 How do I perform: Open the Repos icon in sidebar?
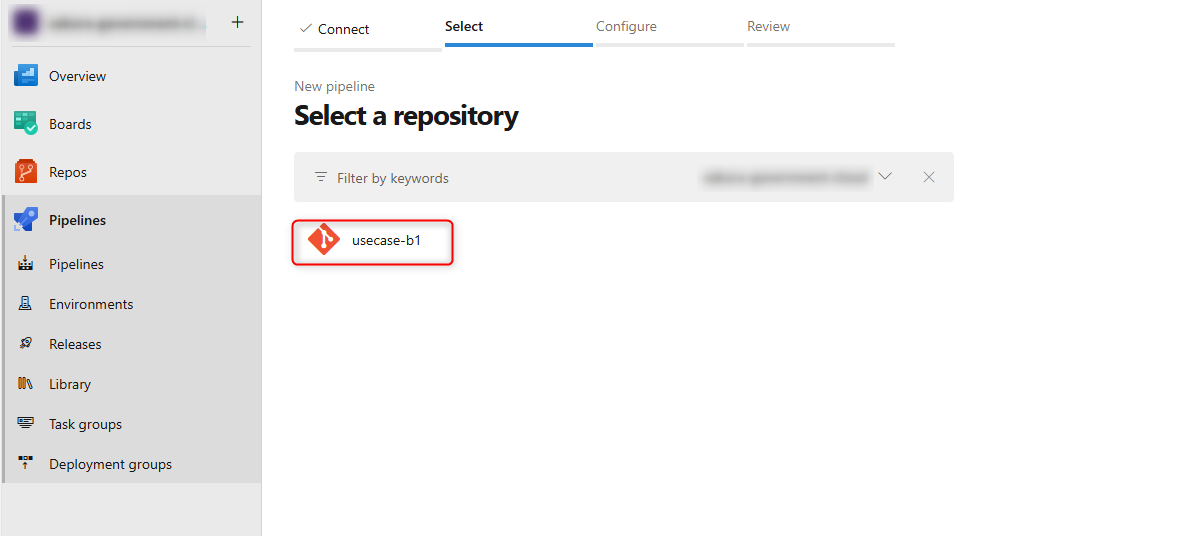coord(26,172)
